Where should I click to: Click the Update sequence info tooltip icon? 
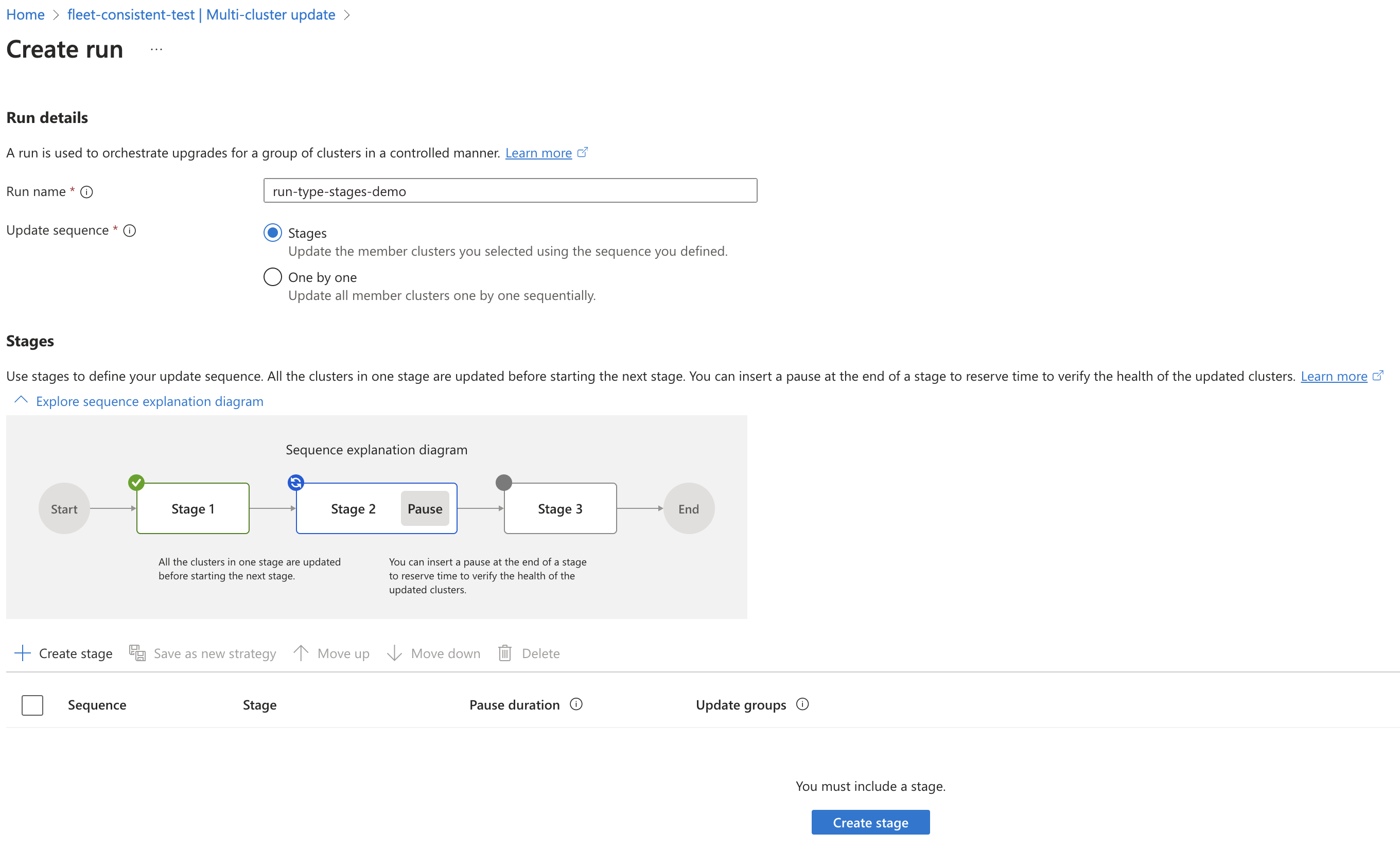tap(131, 231)
